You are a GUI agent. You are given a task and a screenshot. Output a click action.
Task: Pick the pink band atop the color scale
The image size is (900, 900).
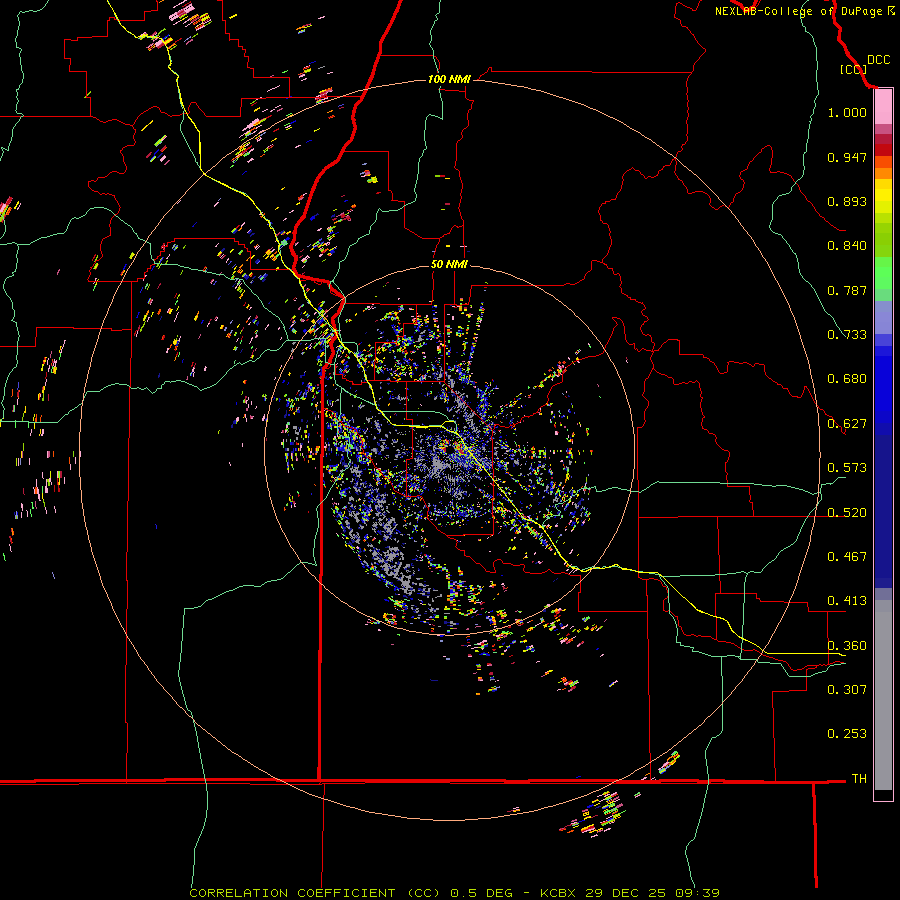tap(883, 107)
